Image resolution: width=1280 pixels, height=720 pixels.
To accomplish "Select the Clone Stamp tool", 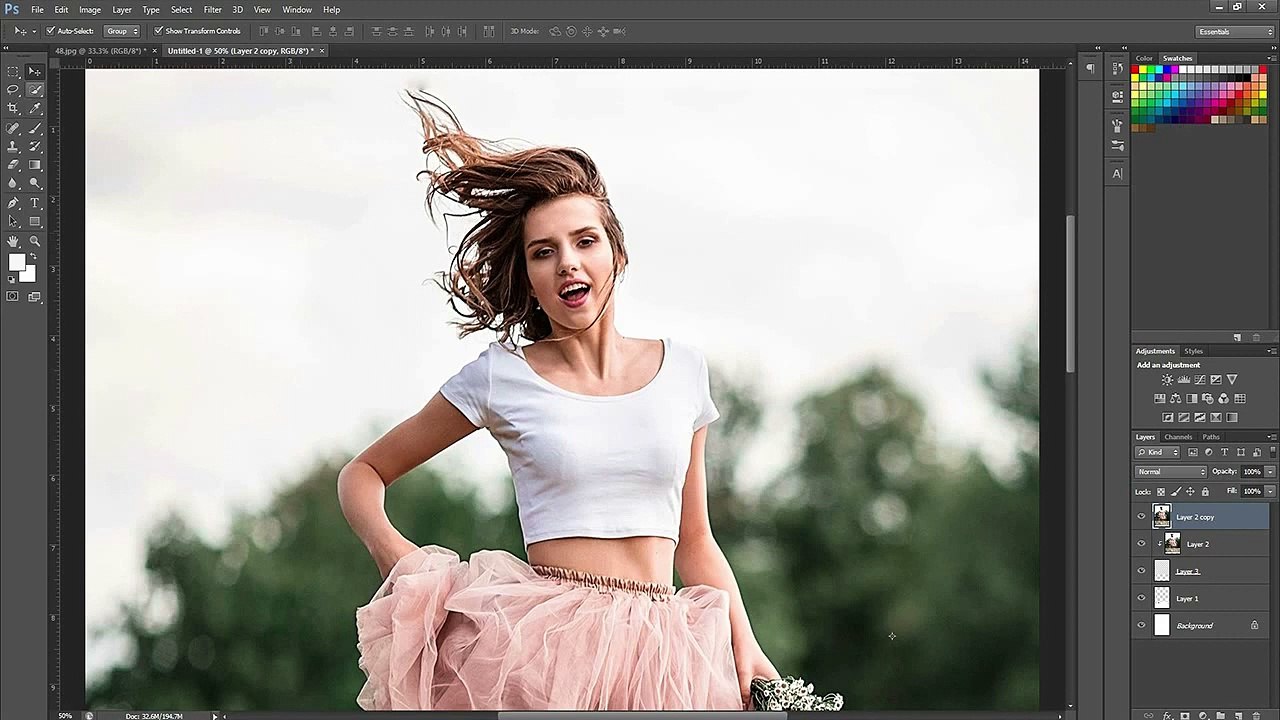I will click(x=13, y=146).
